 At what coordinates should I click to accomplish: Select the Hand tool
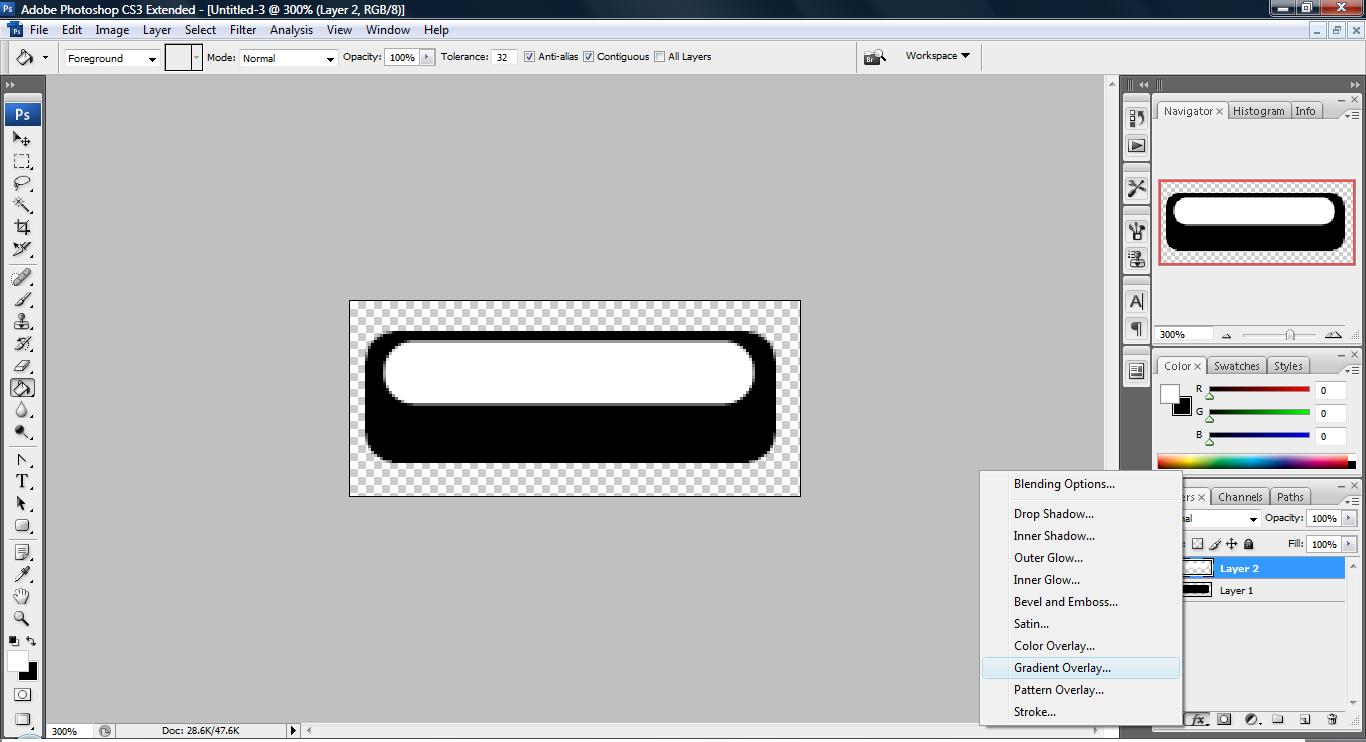(x=22, y=596)
